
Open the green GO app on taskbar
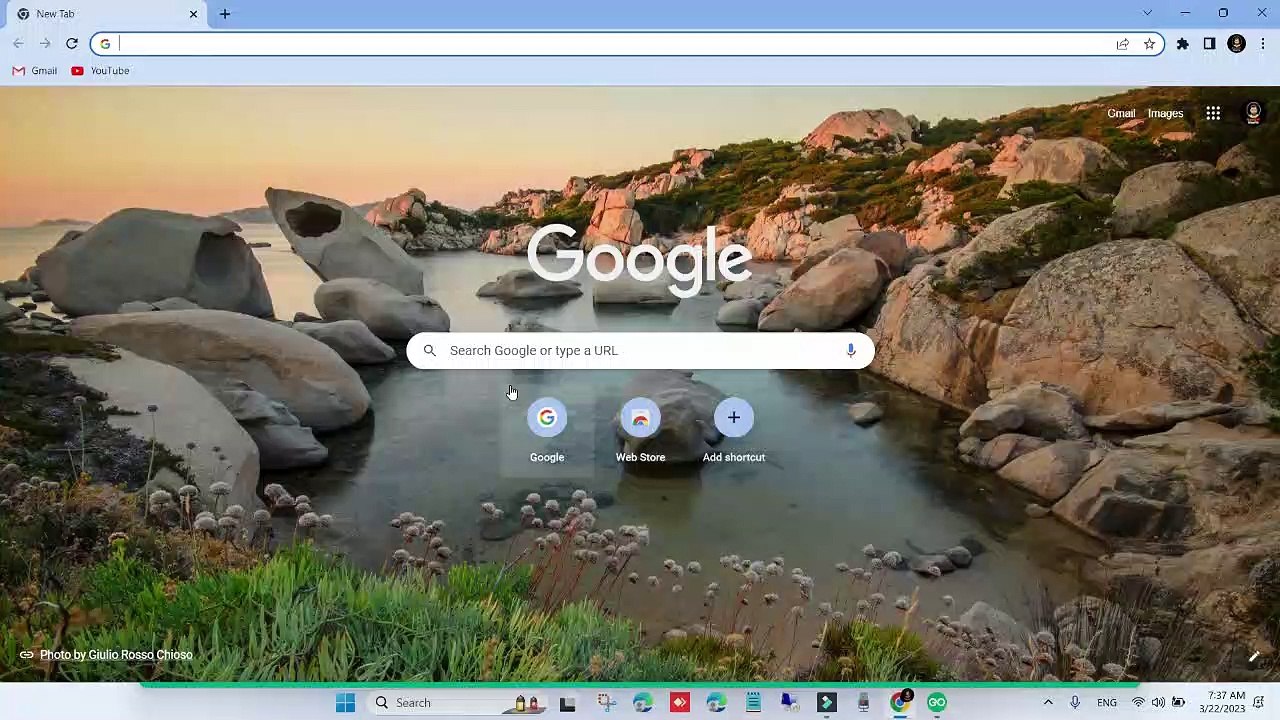click(x=937, y=703)
